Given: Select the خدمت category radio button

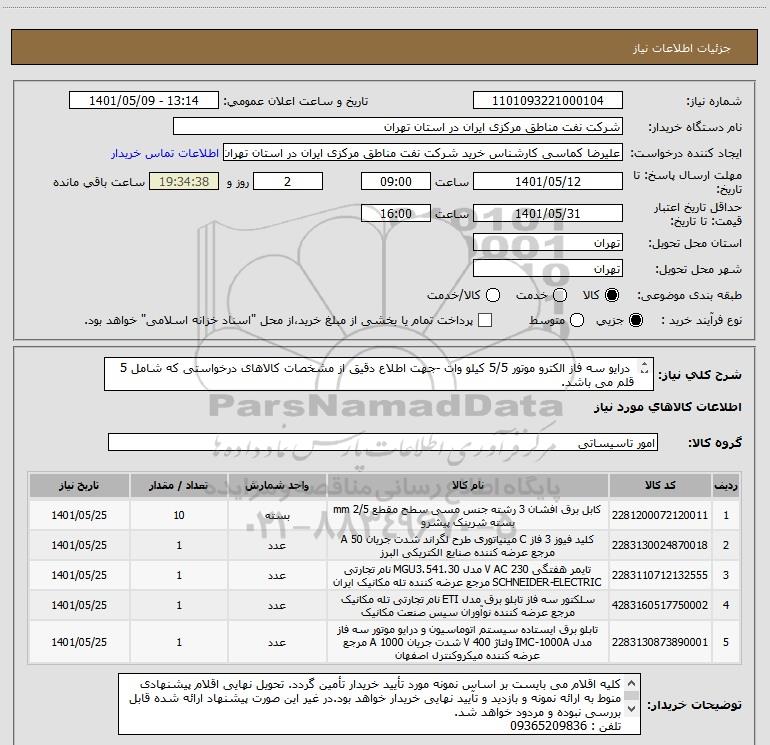Looking at the screenshot, I should click(x=560, y=295).
